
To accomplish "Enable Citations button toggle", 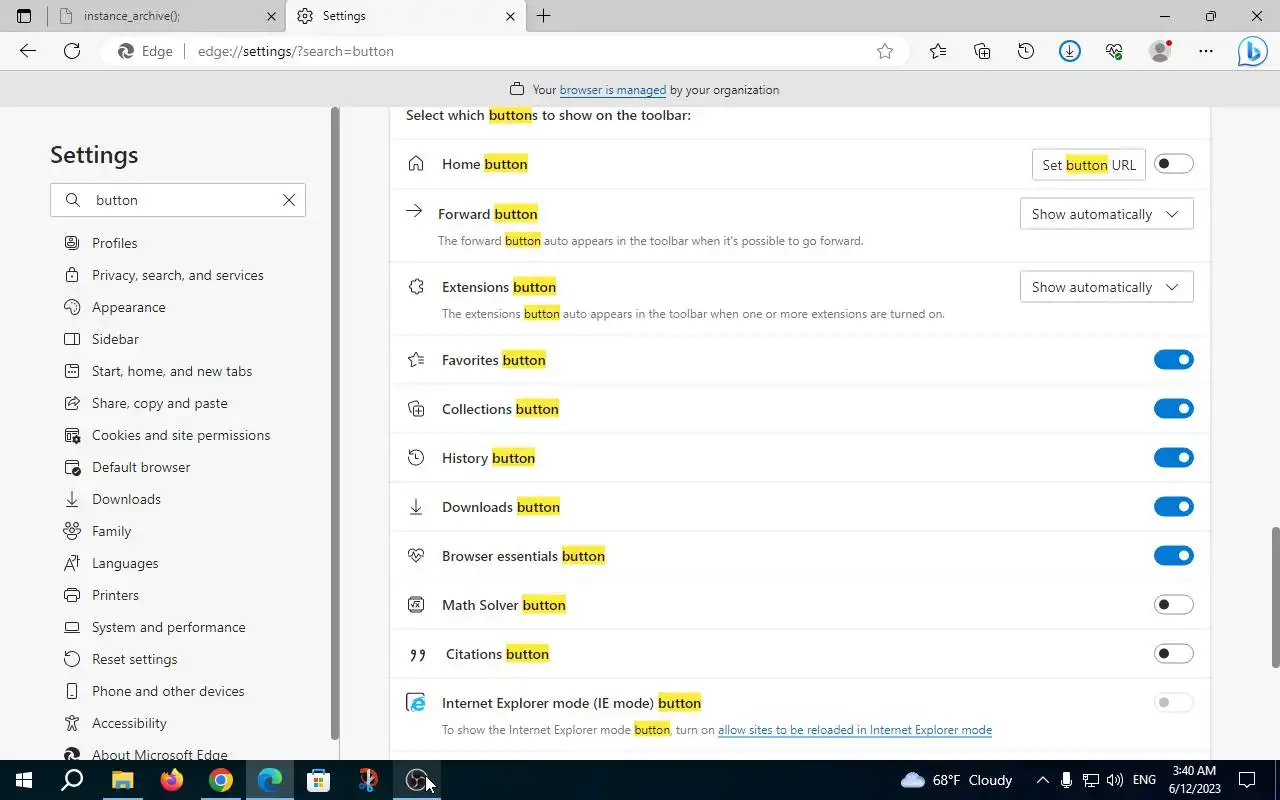I will pos(1174,654).
